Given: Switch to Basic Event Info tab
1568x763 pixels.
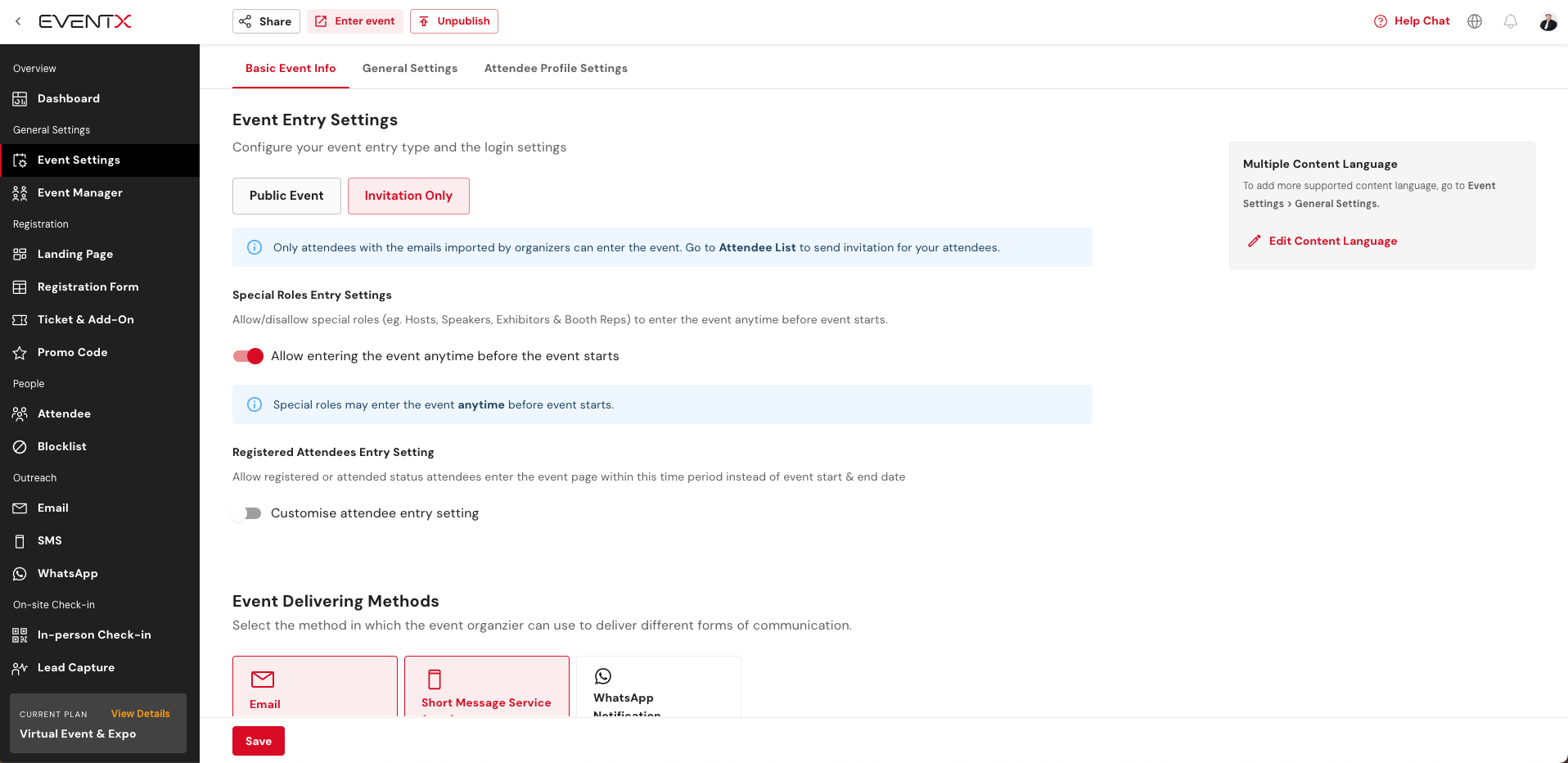Looking at the screenshot, I should click(291, 68).
